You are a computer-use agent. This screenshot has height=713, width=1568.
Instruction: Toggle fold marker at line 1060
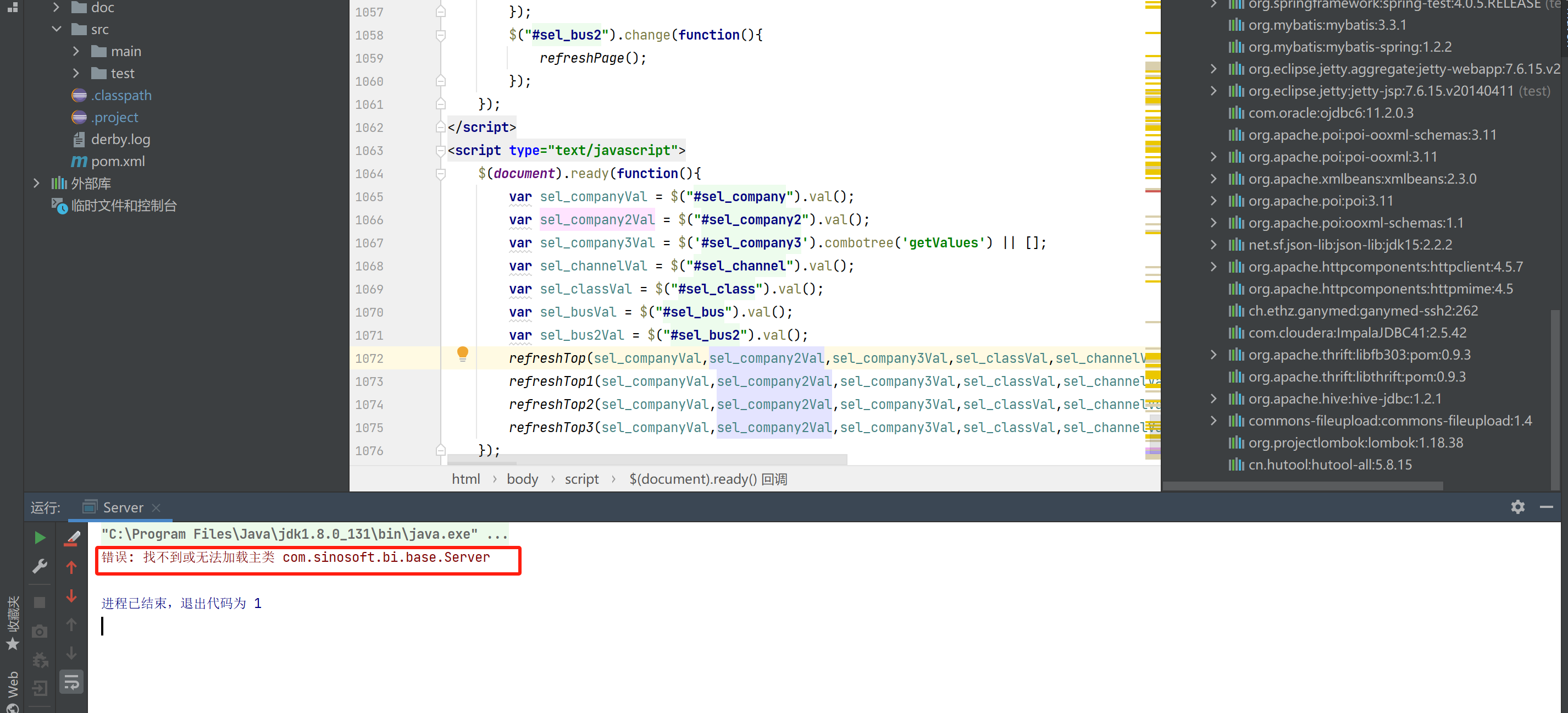coord(441,81)
